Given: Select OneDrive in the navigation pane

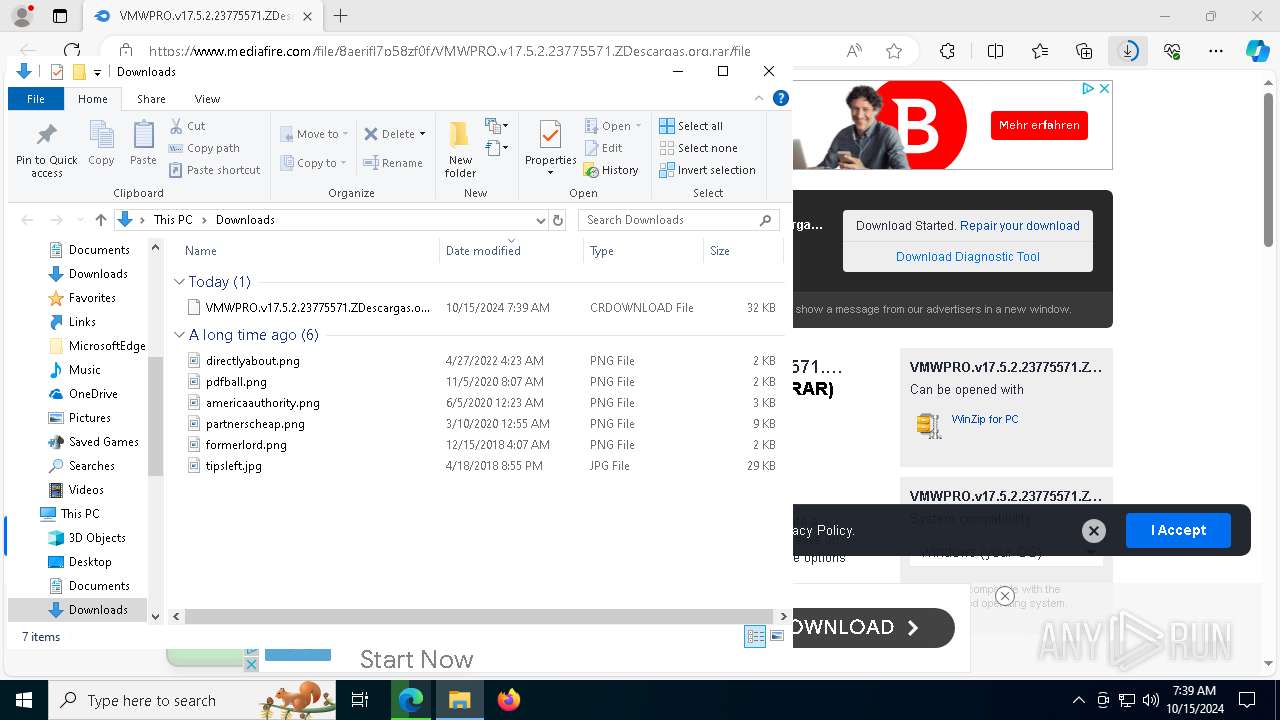Looking at the screenshot, I should click(93, 394).
